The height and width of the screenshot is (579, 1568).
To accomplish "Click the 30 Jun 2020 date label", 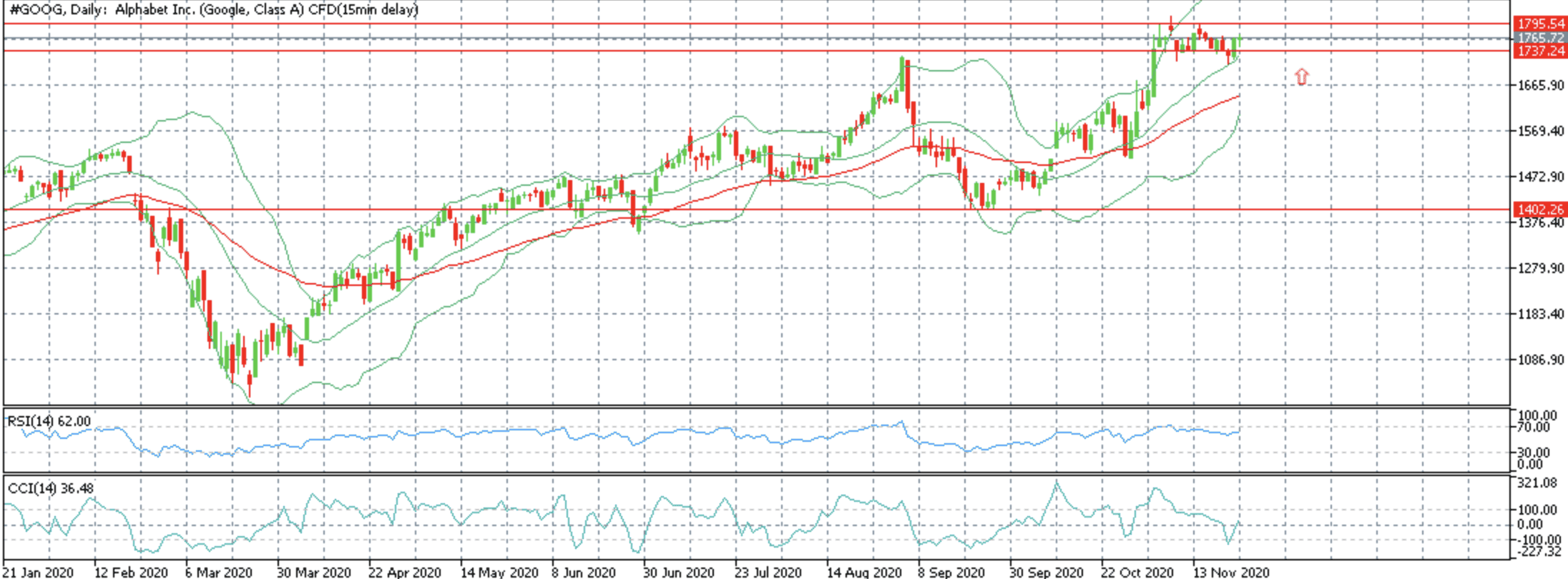I will [x=679, y=572].
